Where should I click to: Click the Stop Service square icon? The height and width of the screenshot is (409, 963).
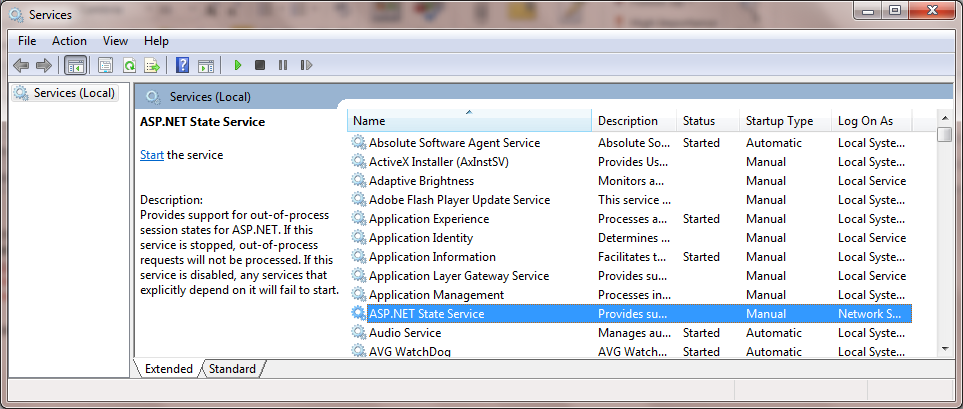(x=260, y=65)
